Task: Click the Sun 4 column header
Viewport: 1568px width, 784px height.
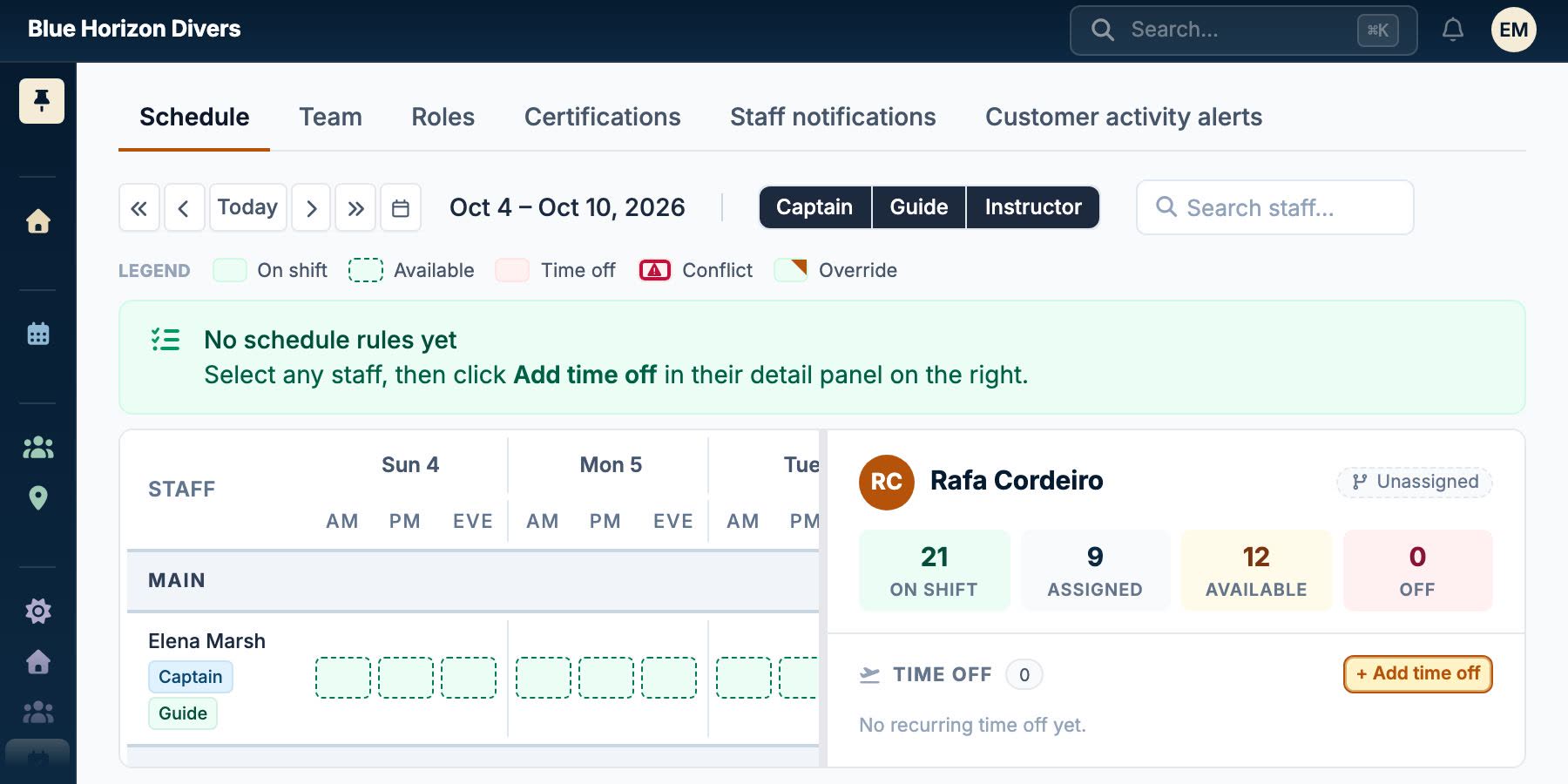Action: 410,465
